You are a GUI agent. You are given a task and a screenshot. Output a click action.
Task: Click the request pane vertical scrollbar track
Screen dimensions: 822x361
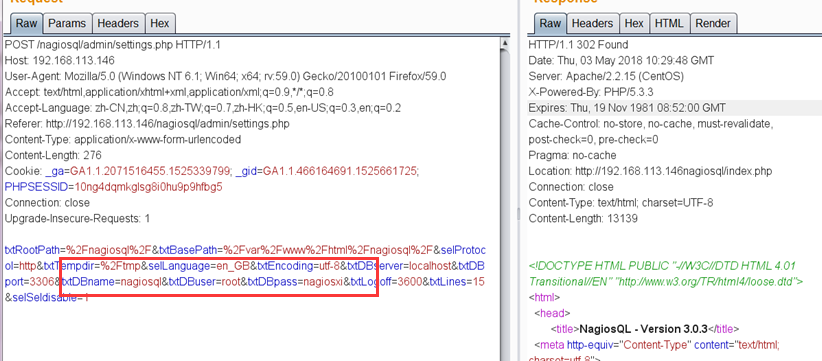[x=505, y=210]
